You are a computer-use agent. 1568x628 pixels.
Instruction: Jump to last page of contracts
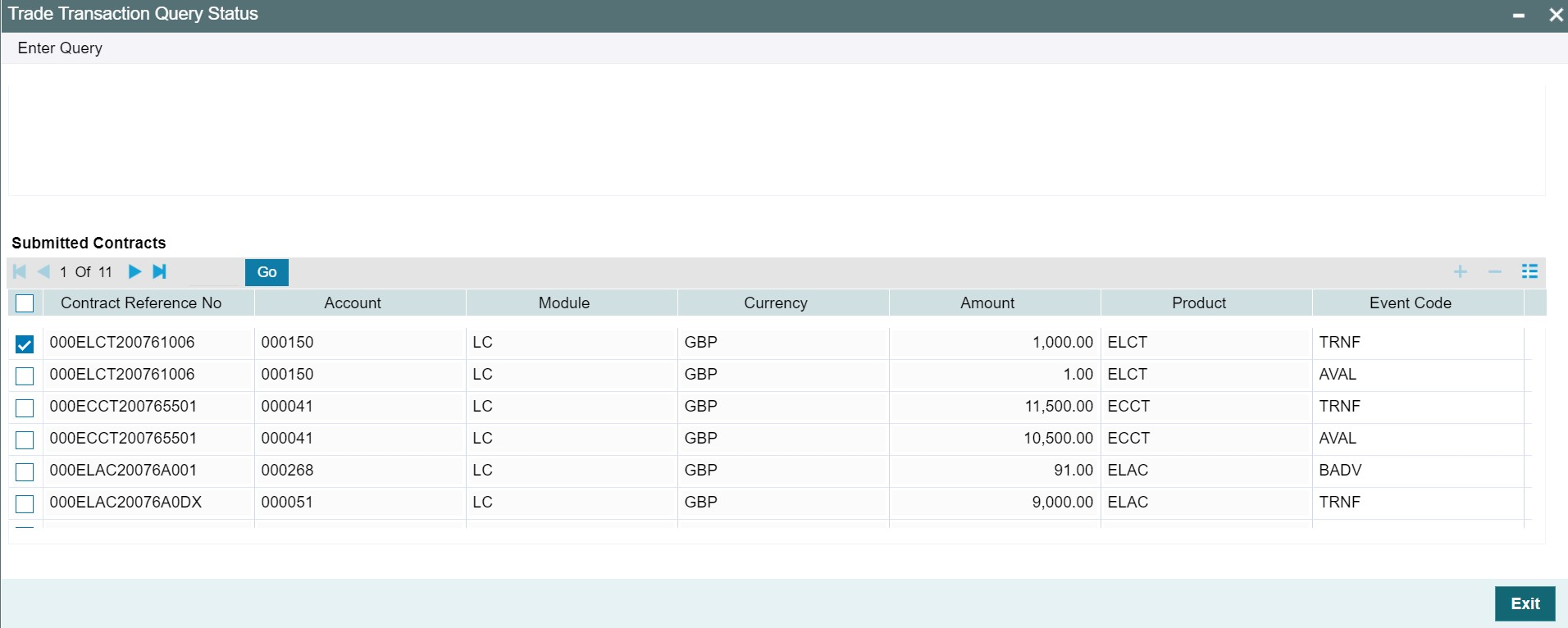coord(160,271)
